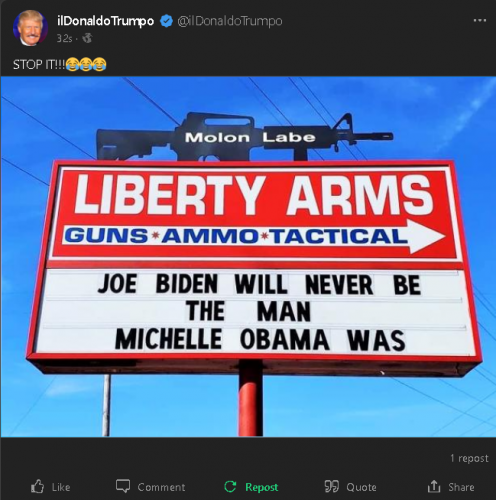496x500 pixels.
Task: Click the green circular Repost icon
Action: pos(230,487)
